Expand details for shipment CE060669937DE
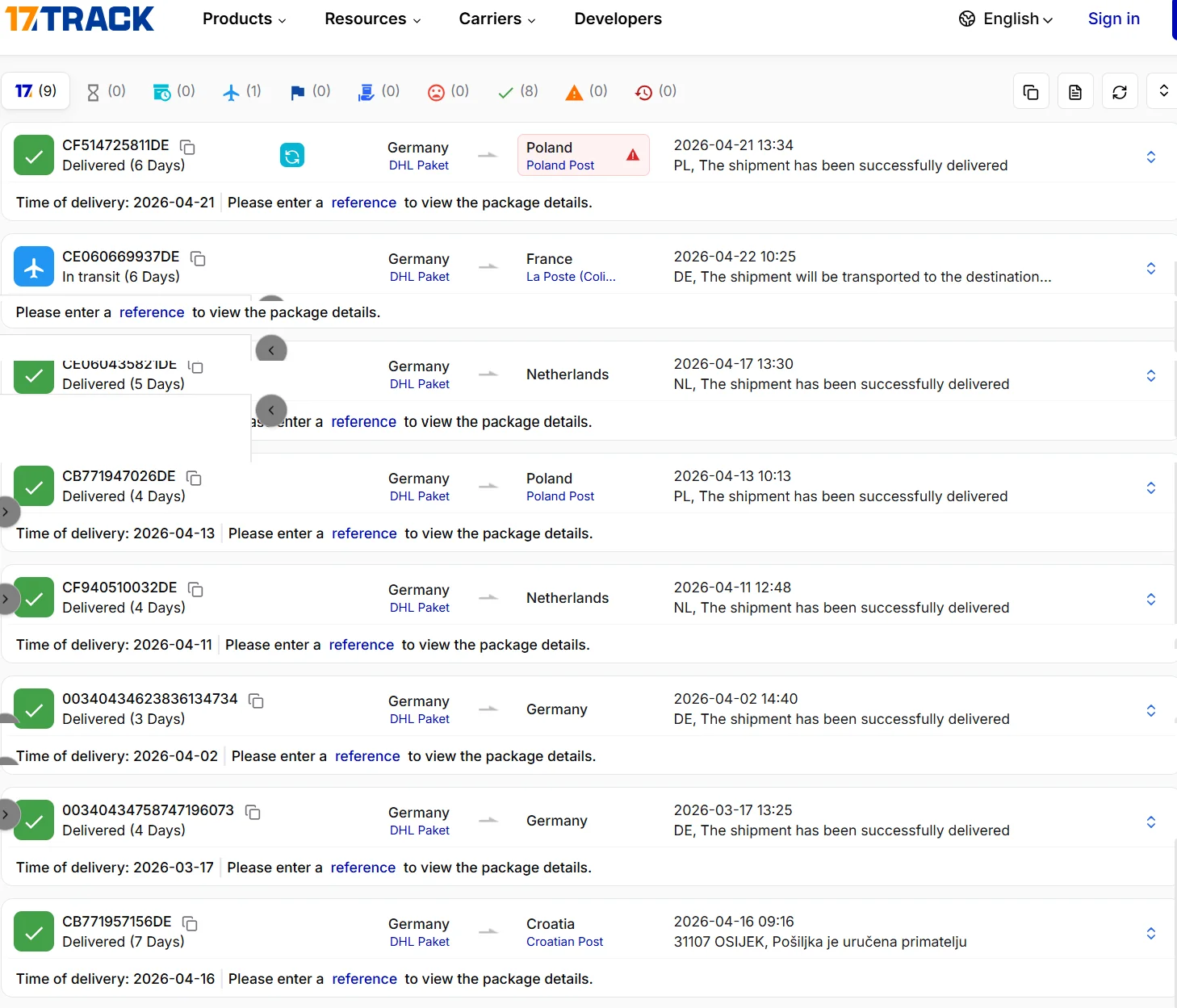This screenshot has height=1008, width=1177. 1151,269
